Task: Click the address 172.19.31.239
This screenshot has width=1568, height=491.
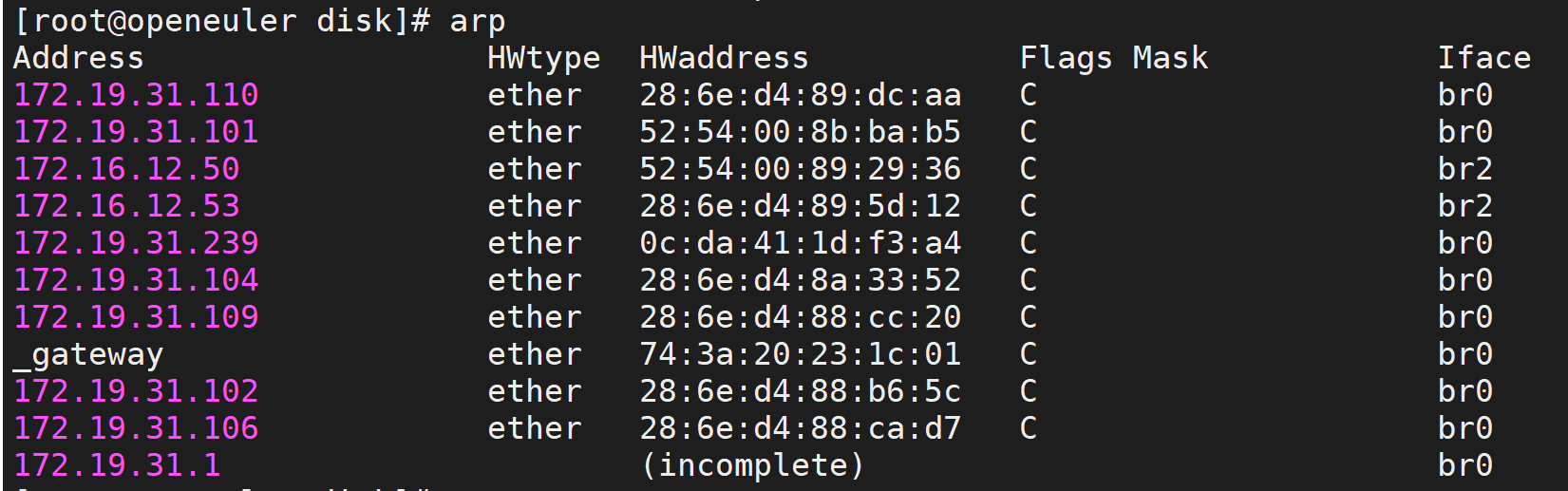Action: pos(136,243)
